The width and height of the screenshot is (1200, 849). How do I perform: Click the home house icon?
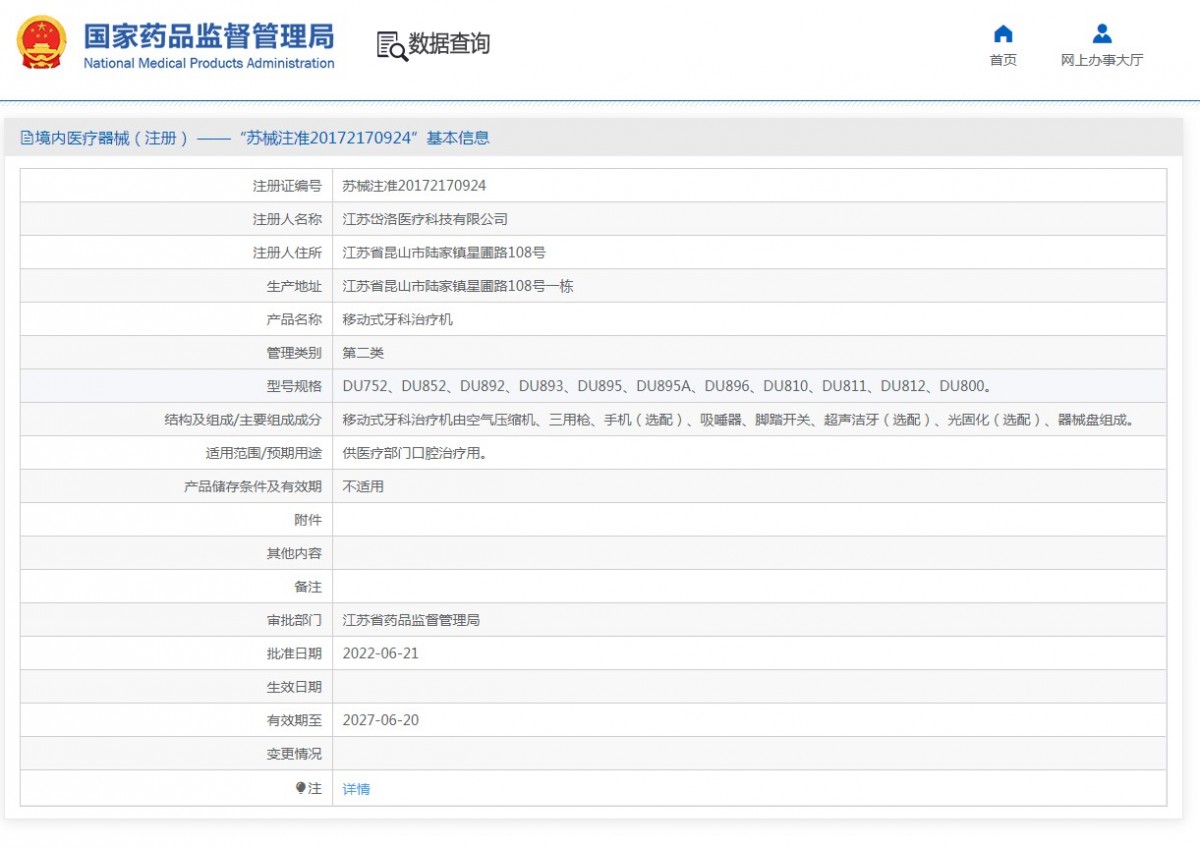(1003, 34)
